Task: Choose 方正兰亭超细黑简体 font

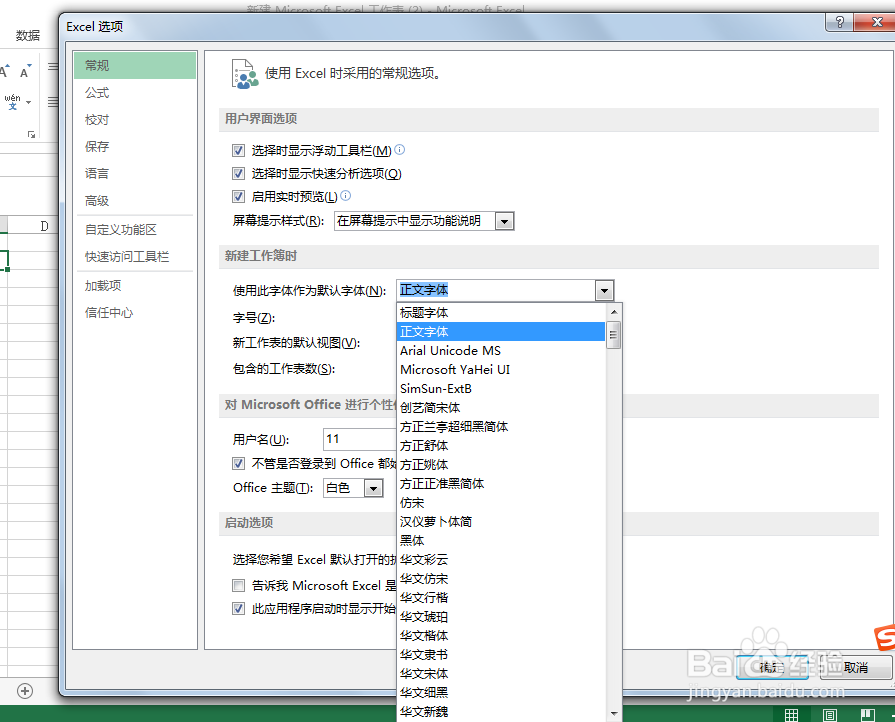Action: tap(501, 426)
